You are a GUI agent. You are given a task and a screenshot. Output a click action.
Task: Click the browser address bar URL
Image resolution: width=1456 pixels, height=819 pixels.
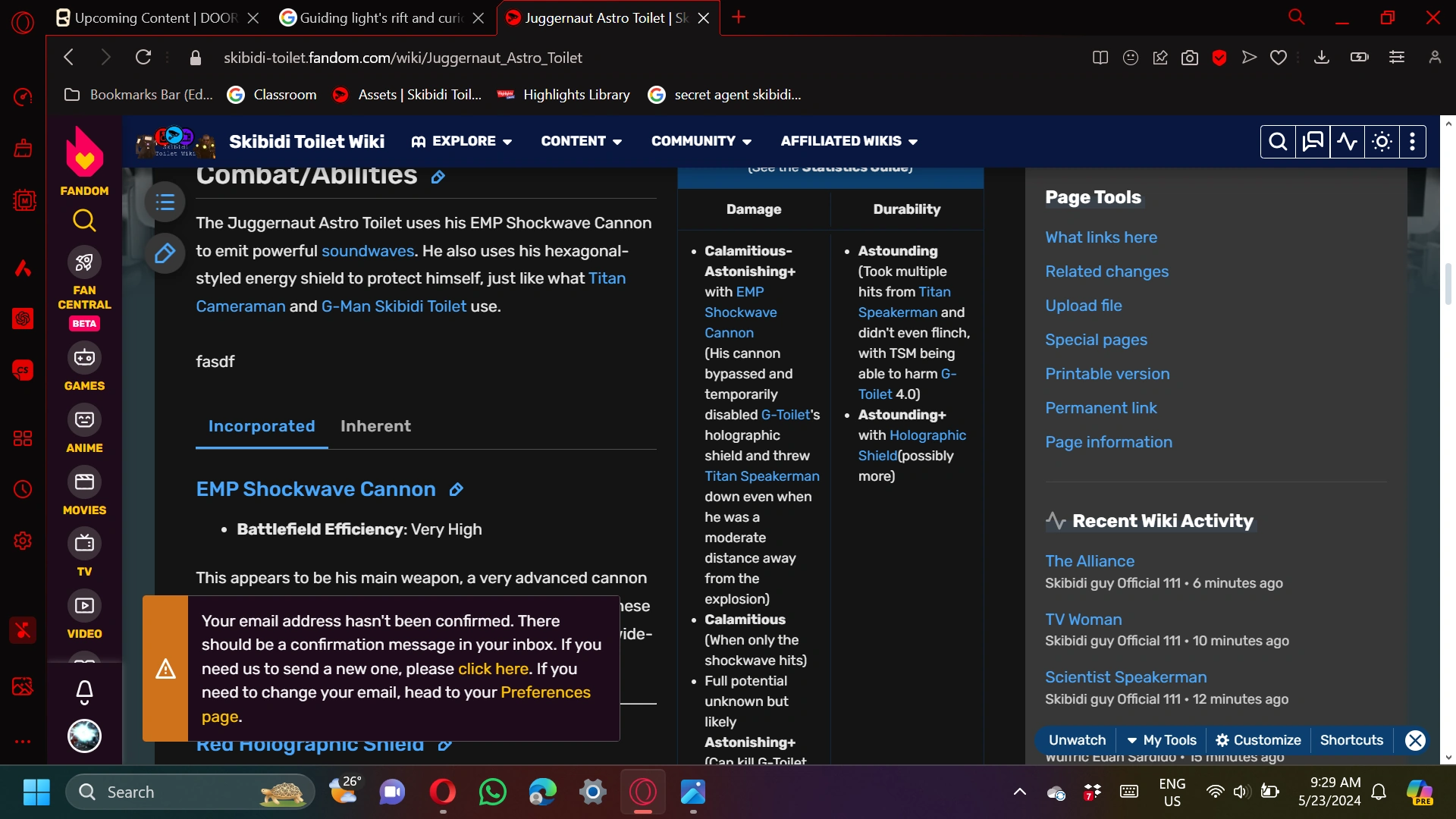403,58
